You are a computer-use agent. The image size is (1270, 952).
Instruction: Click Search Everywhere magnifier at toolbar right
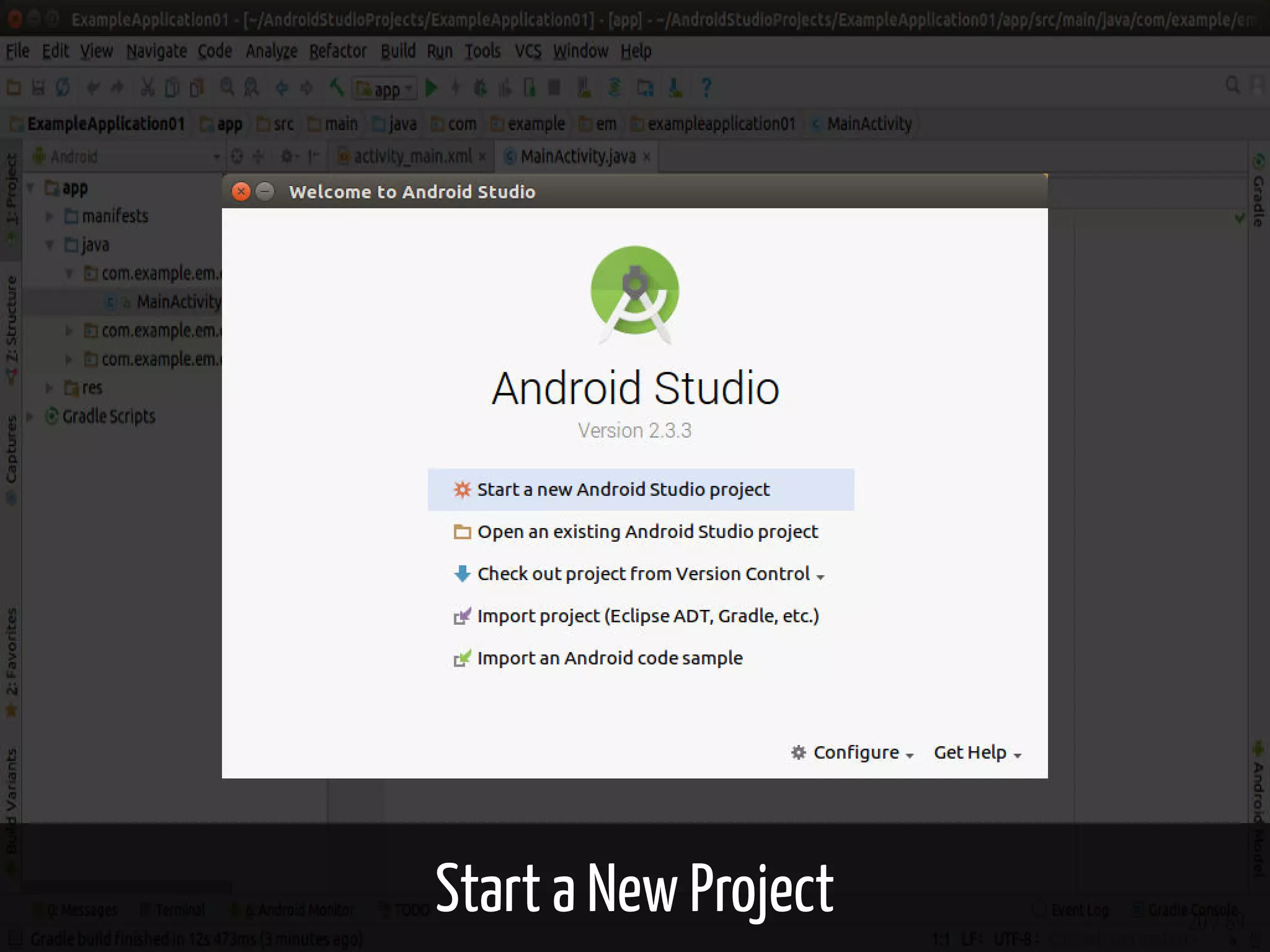[1233, 85]
